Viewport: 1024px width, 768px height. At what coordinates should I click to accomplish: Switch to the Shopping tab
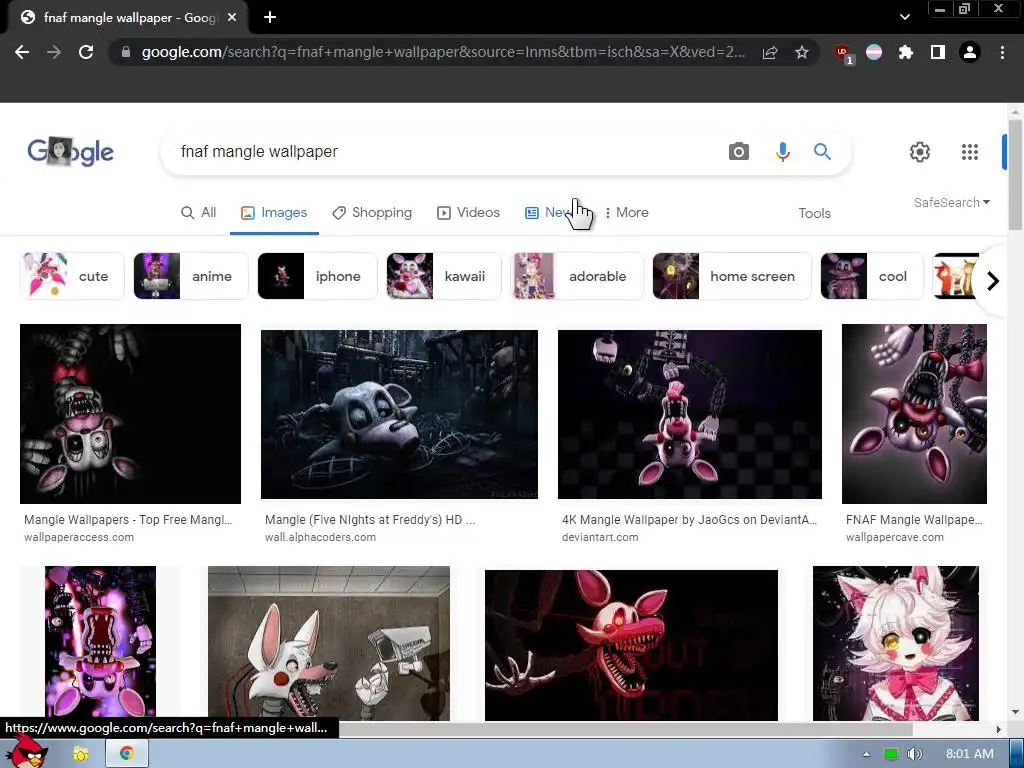(372, 212)
